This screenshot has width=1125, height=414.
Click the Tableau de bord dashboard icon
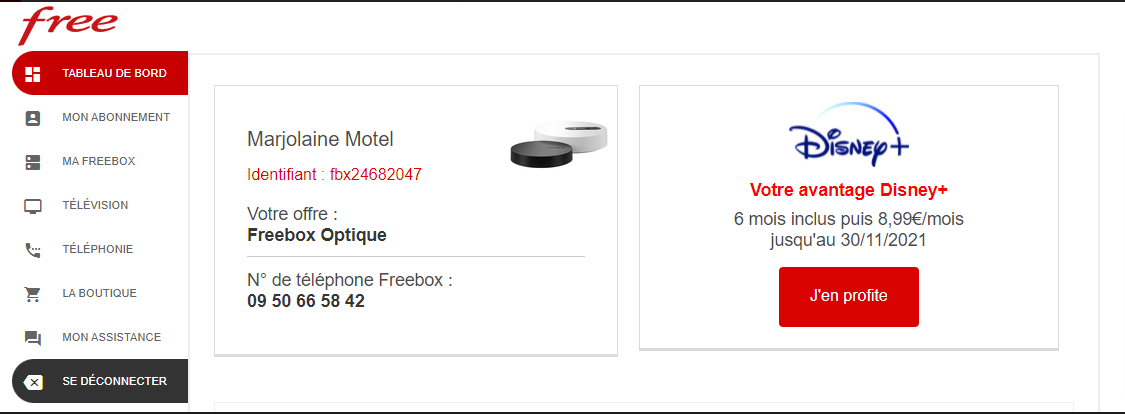click(x=33, y=73)
